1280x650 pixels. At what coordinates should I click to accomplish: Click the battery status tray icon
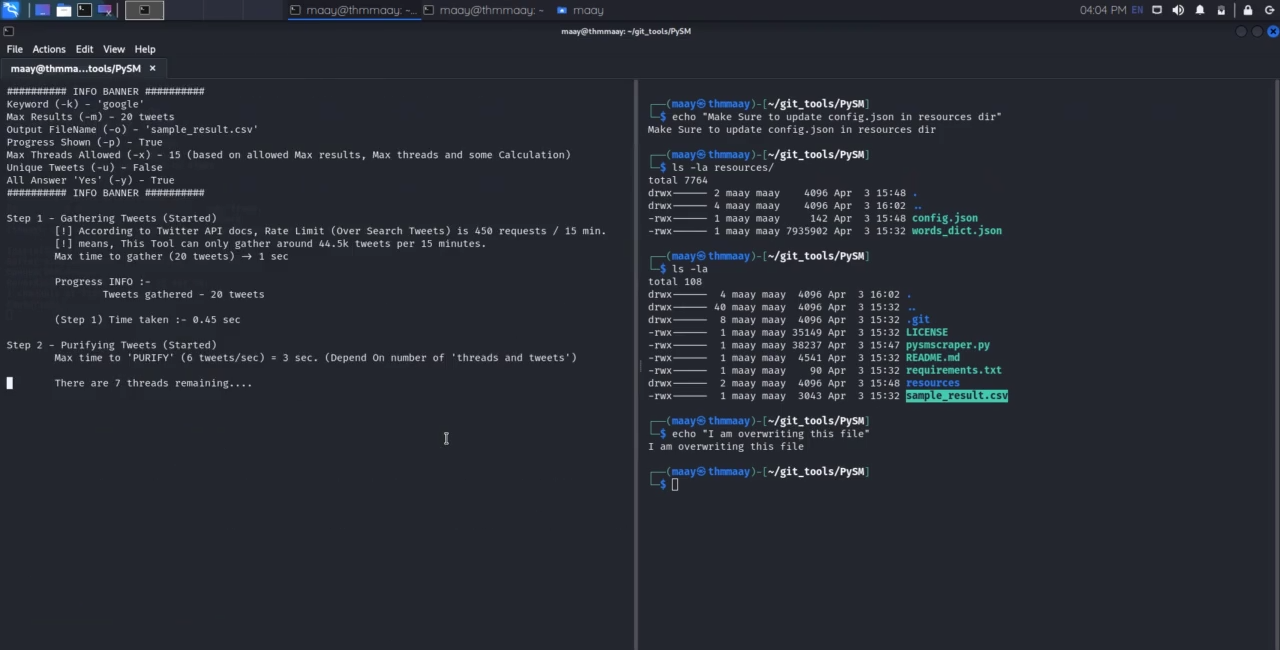click(x=1221, y=10)
